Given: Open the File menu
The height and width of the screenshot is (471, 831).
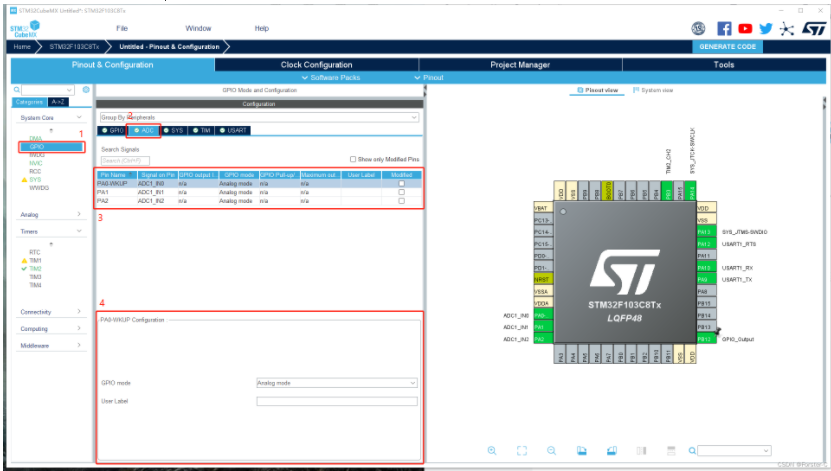Looking at the screenshot, I should pos(122,28).
